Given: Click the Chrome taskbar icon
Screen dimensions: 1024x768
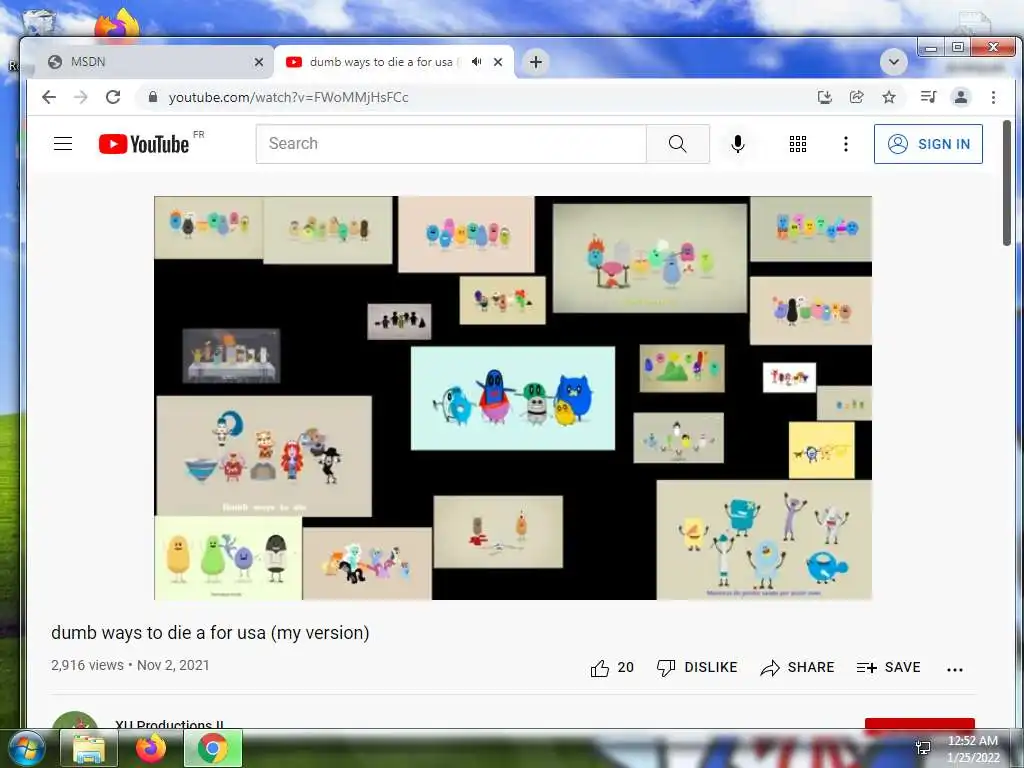Looking at the screenshot, I should [x=213, y=748].
